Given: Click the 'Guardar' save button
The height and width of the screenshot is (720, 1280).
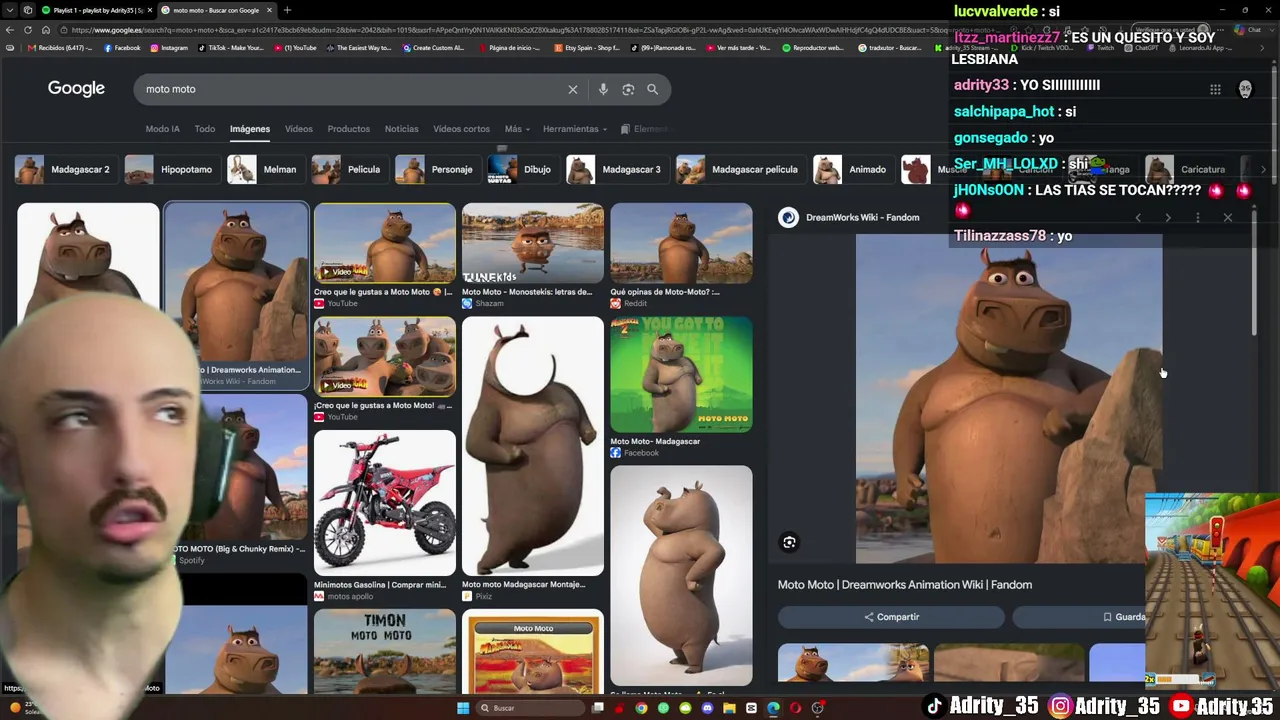Looking at the screenshot, I should click(x=1125, y=617).
